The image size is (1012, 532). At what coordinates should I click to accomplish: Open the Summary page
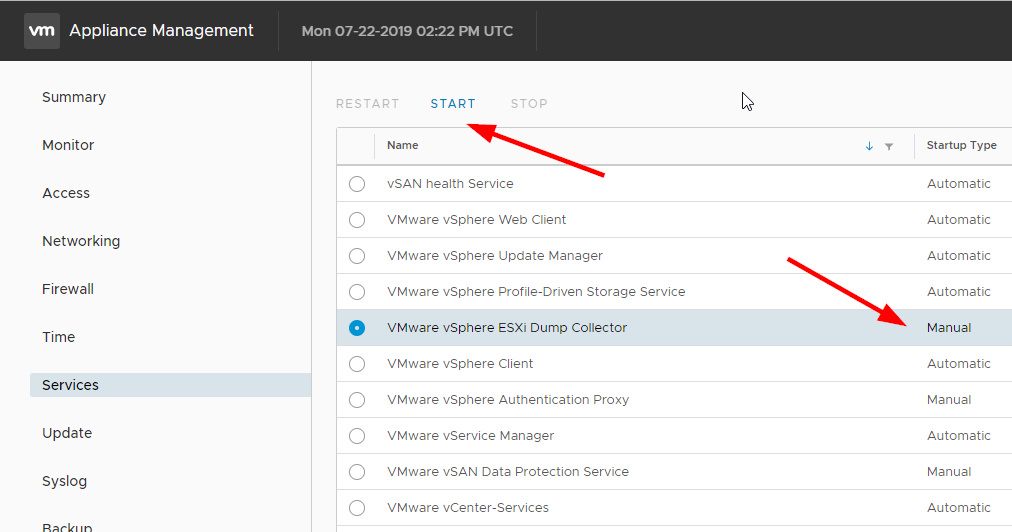click(74, 97)
